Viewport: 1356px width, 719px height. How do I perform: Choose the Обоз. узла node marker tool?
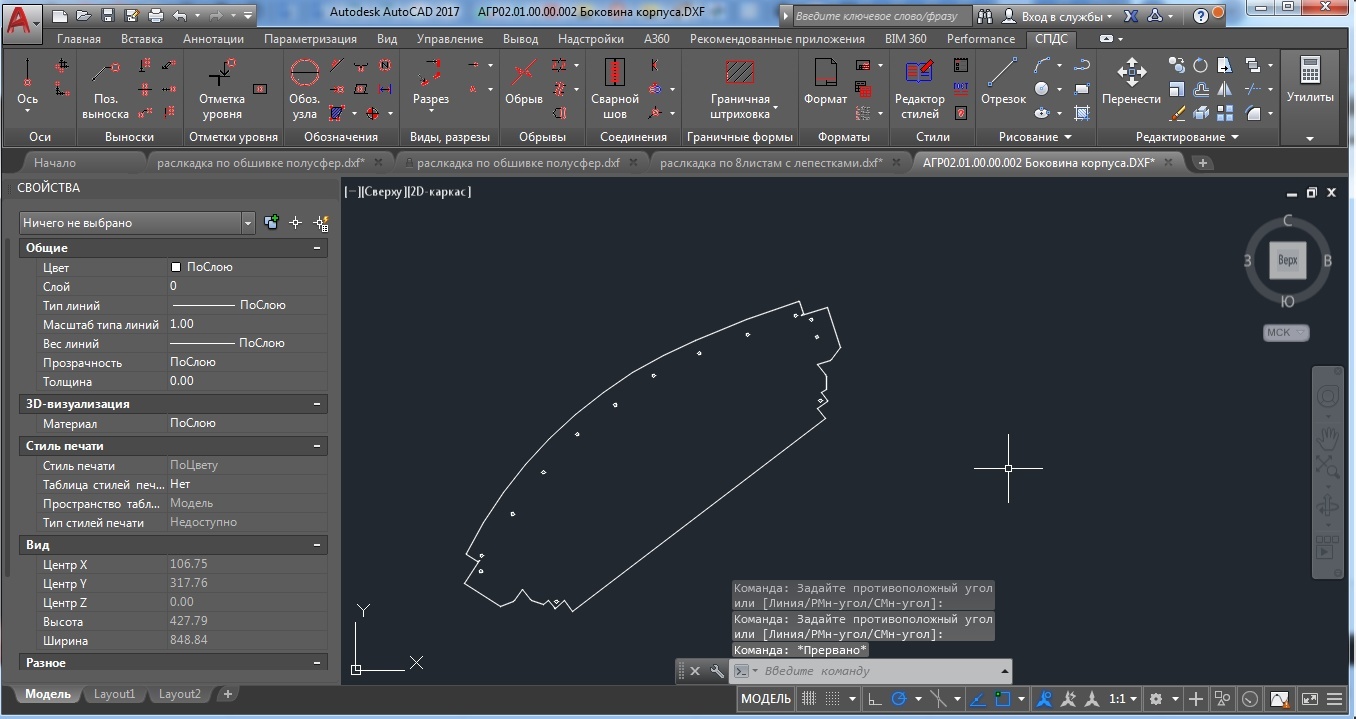pyautogui.click(x=304, y=88)
